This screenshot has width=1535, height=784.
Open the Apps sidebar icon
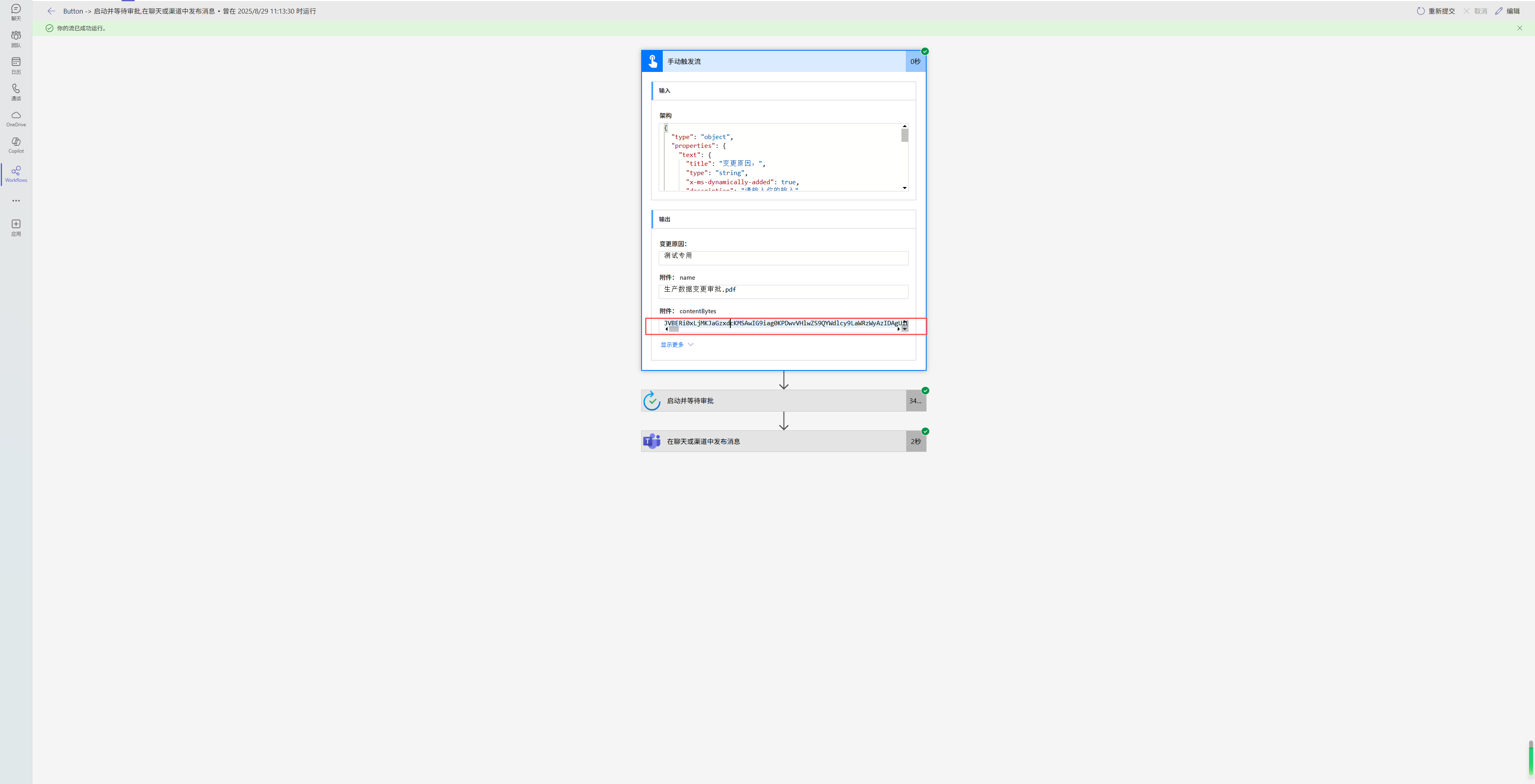(x=16, y=227)
